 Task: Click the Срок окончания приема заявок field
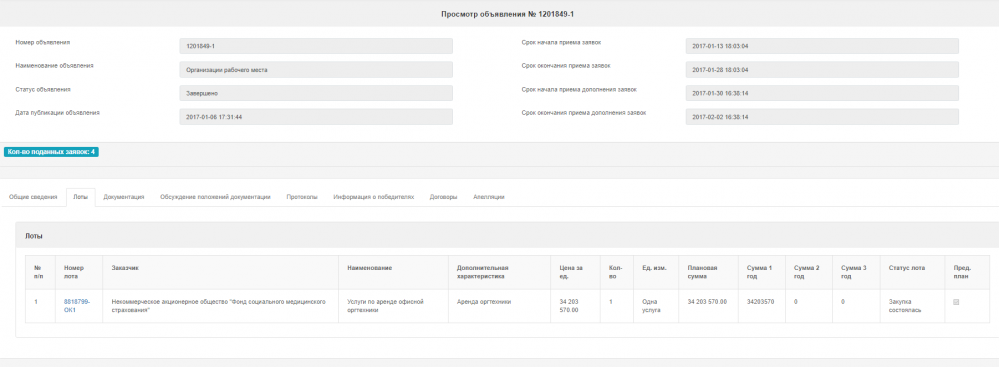[x=822, y=69]
